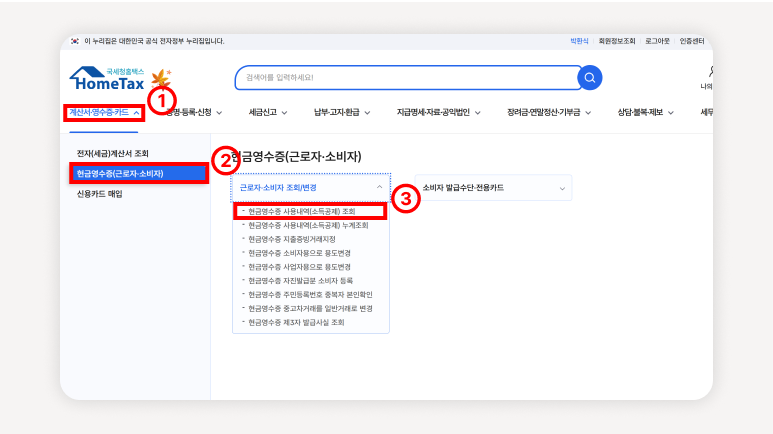Open 현금영수증 제3자 발급사실 조회
Viewport: 773px width, 434px height.
pos(296,322)
